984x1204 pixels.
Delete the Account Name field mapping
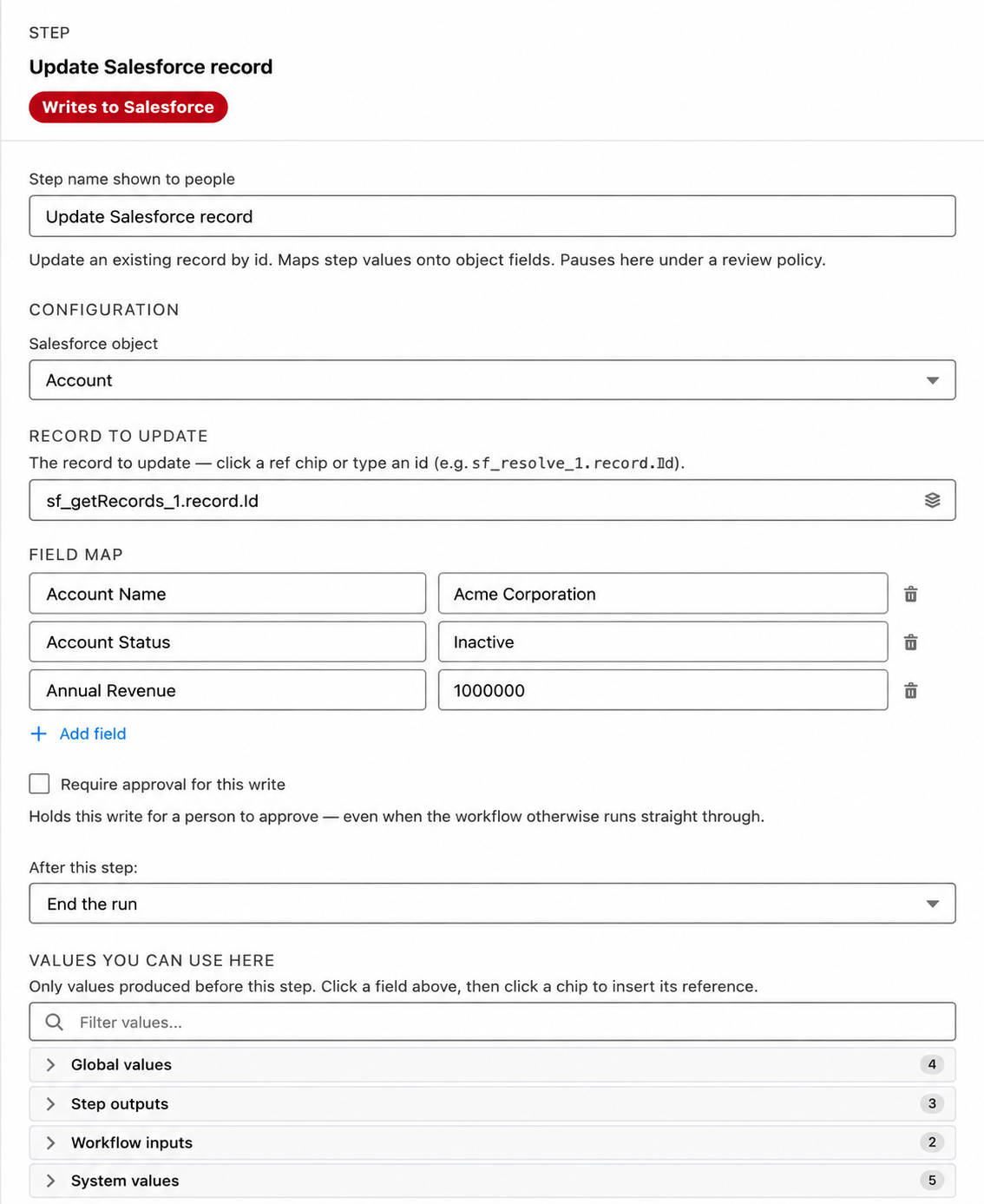[910, 594]
